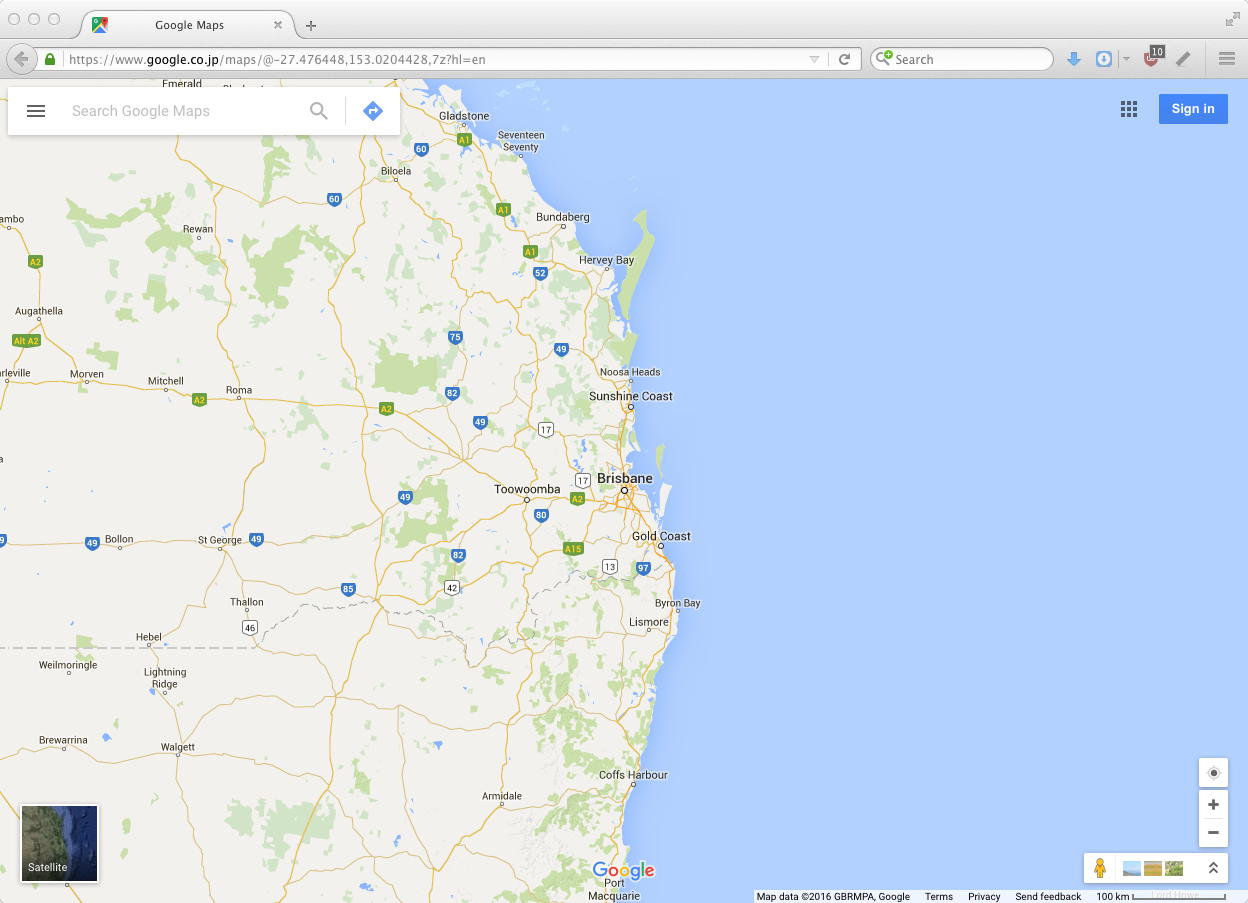Open the third photo thumbnail in imagery strip
1248x903 pixels.
(1174, 868)
